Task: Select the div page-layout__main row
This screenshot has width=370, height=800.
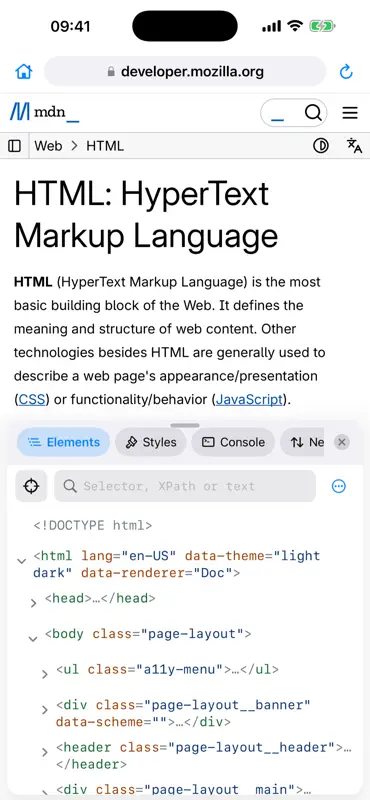Action: pos(184,790)
